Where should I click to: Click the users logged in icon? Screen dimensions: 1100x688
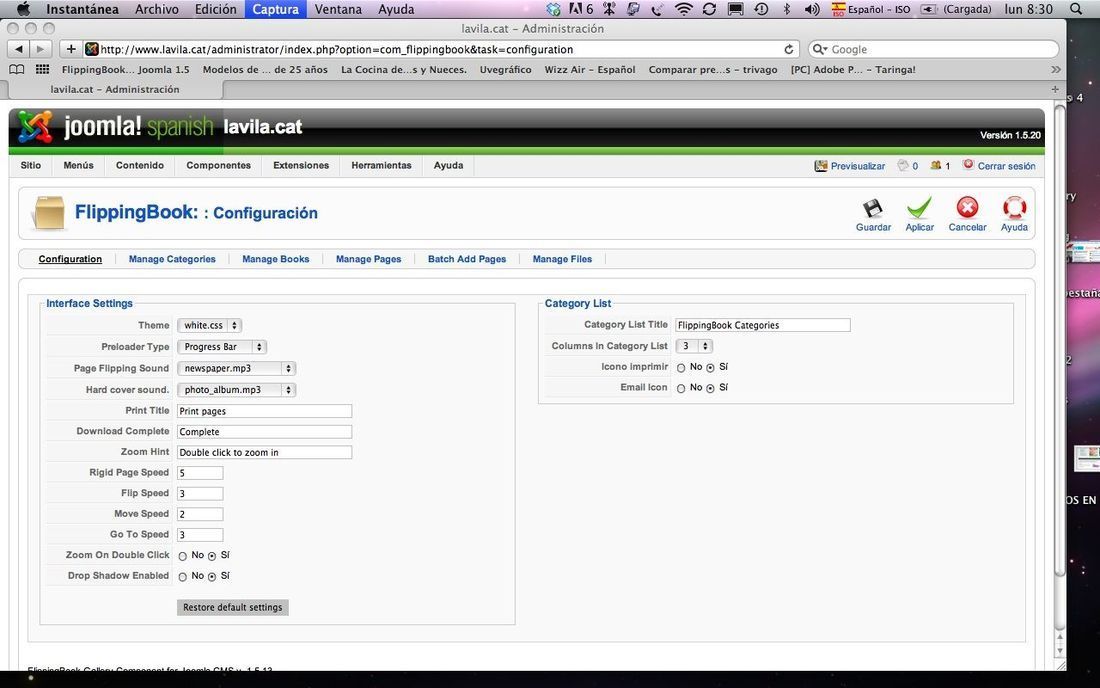coord(935,166)
